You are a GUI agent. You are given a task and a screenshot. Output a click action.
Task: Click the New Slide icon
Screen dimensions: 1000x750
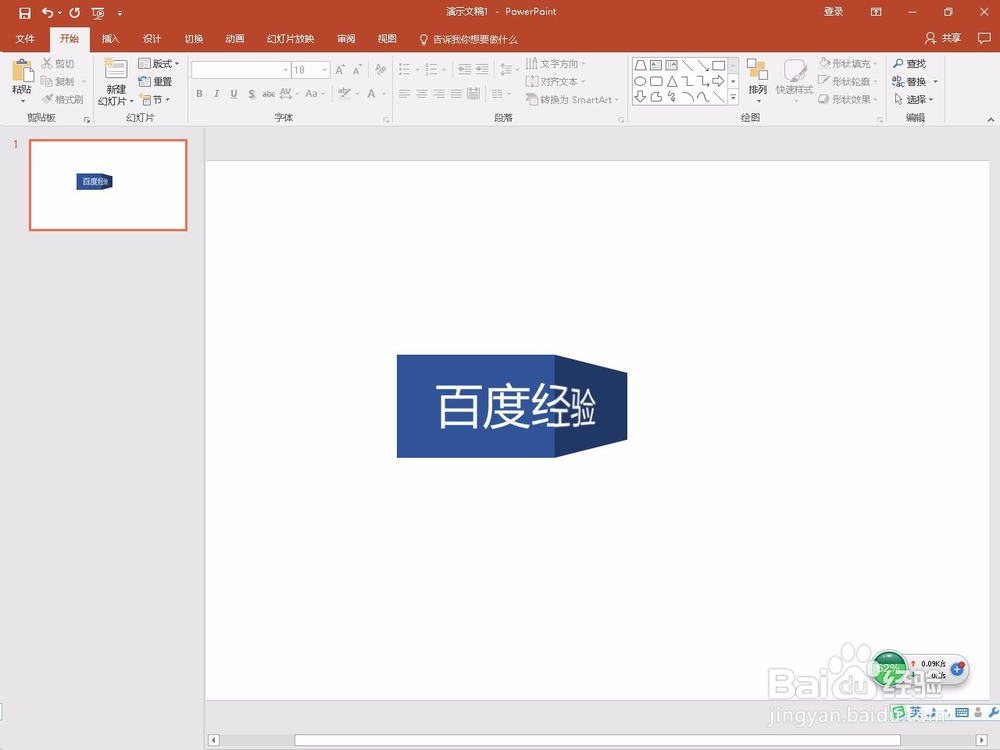pos(115,69)
